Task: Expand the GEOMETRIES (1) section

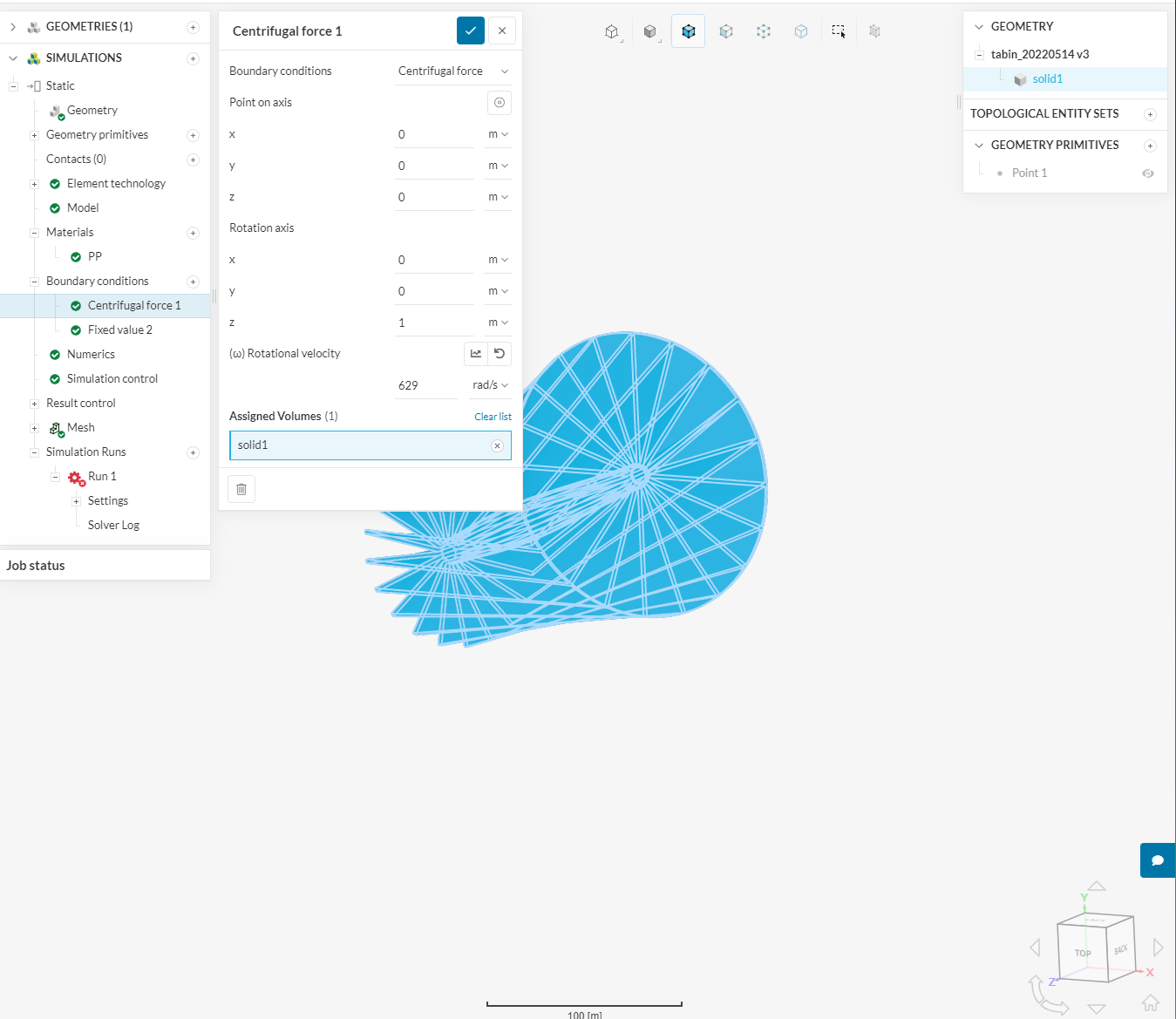Action: pyautogui.click(x=13, y=27)
